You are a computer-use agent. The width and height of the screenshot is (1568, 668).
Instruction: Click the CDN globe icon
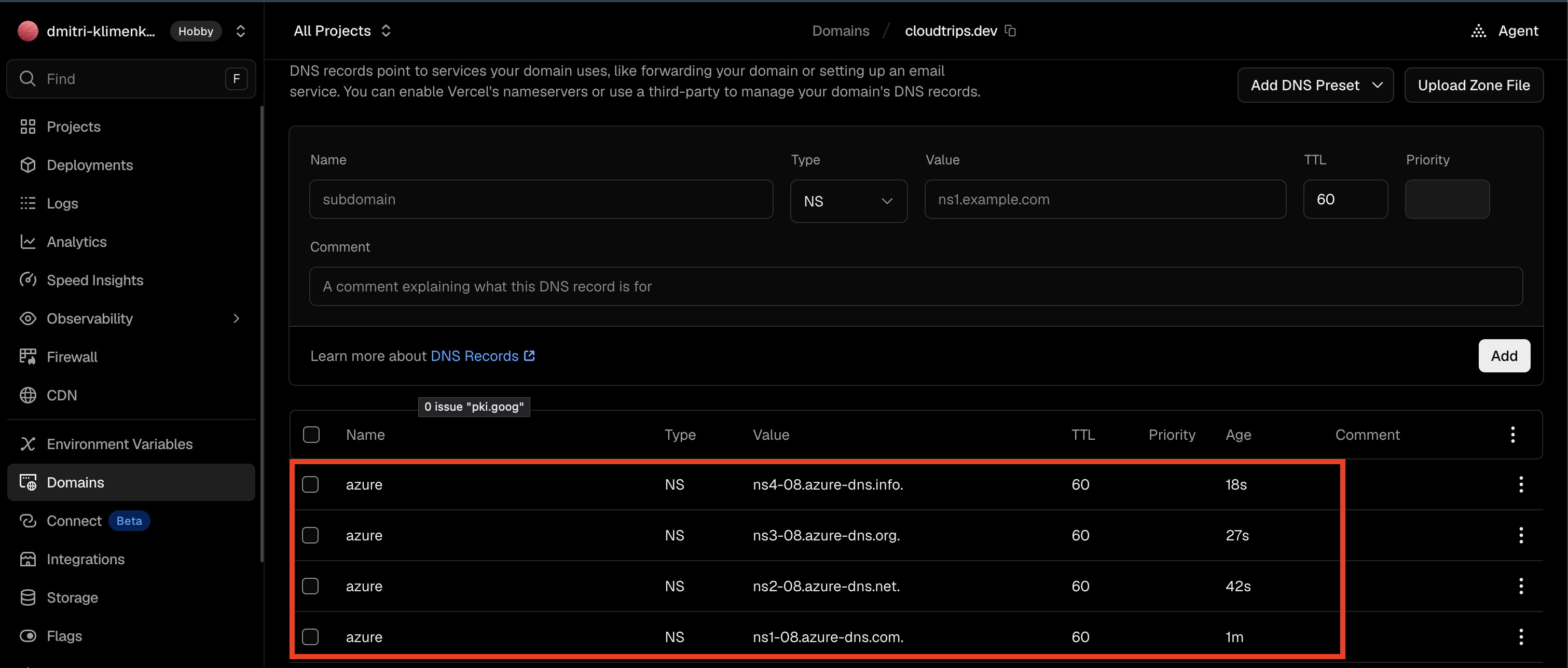point(27,395)
